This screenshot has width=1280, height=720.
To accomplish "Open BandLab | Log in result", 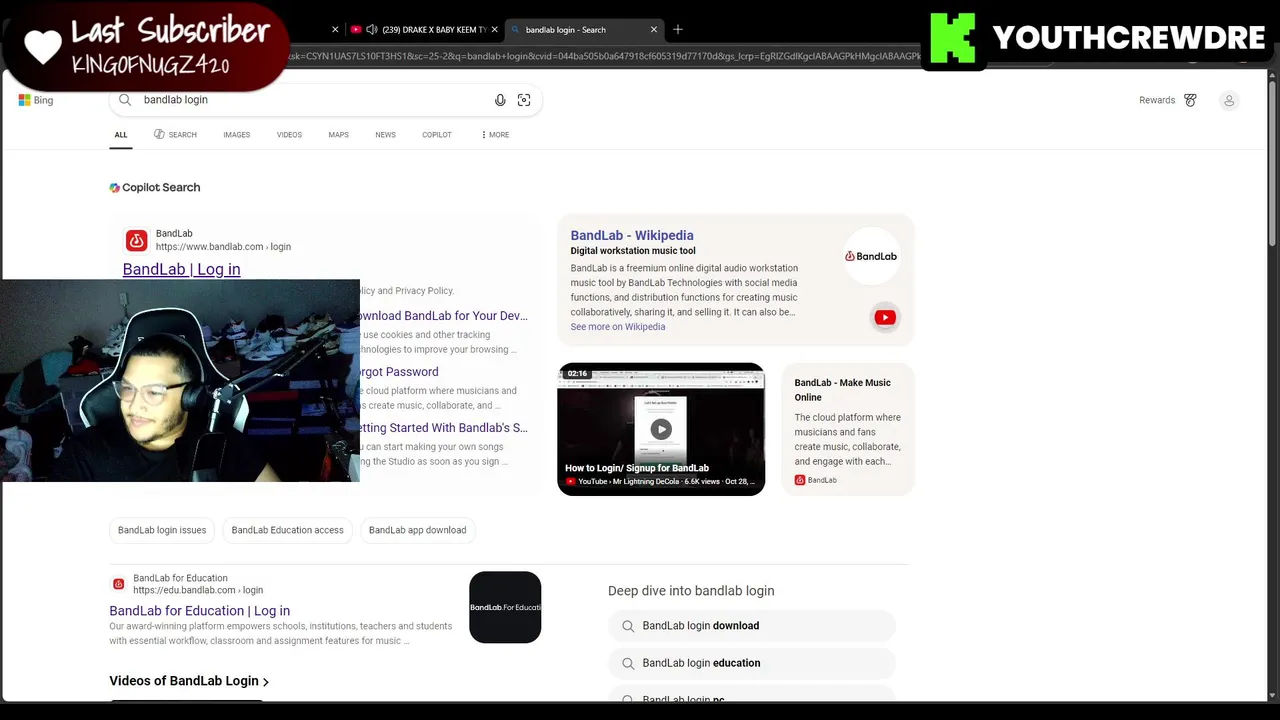I will coord(181,269).
